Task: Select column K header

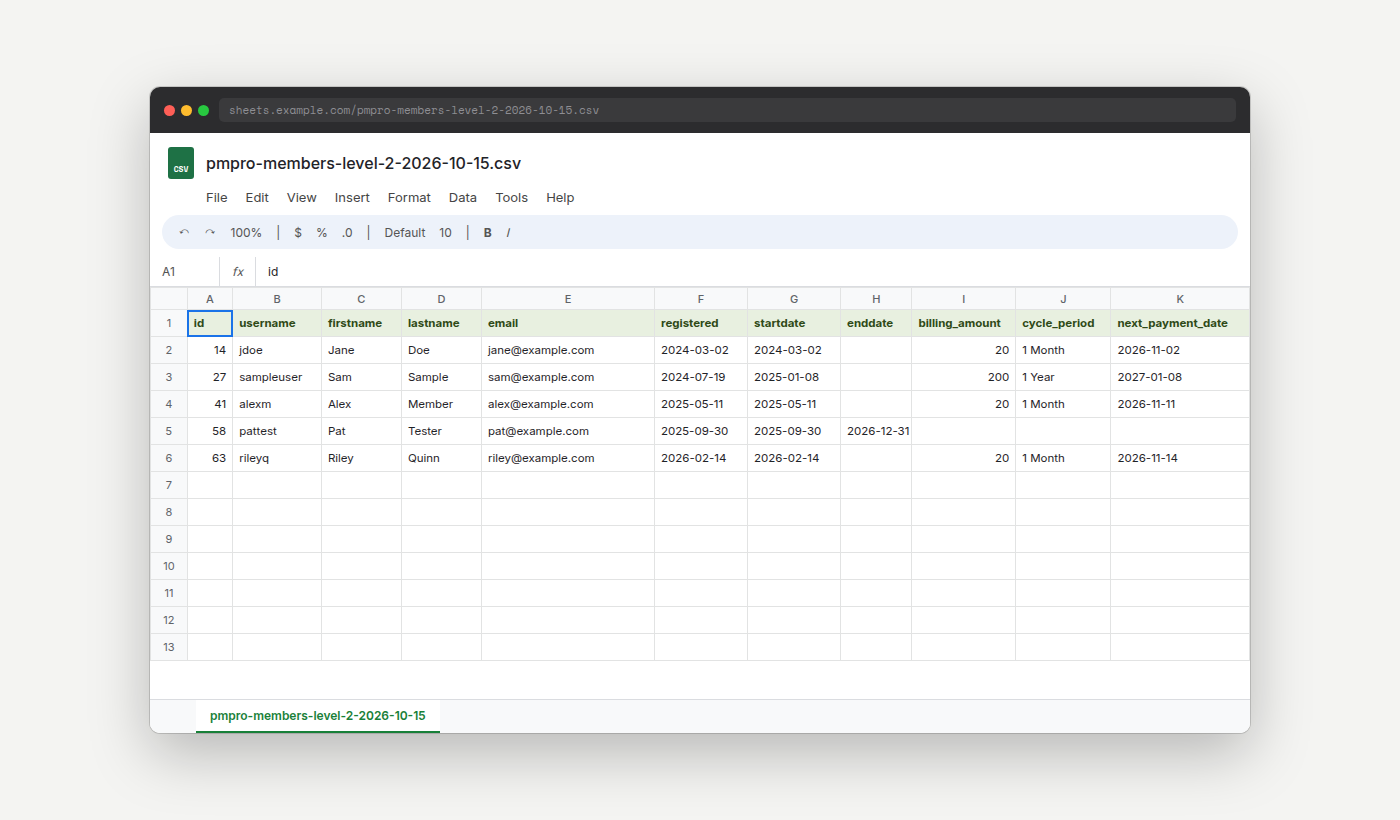Action: pos(1180,299)
